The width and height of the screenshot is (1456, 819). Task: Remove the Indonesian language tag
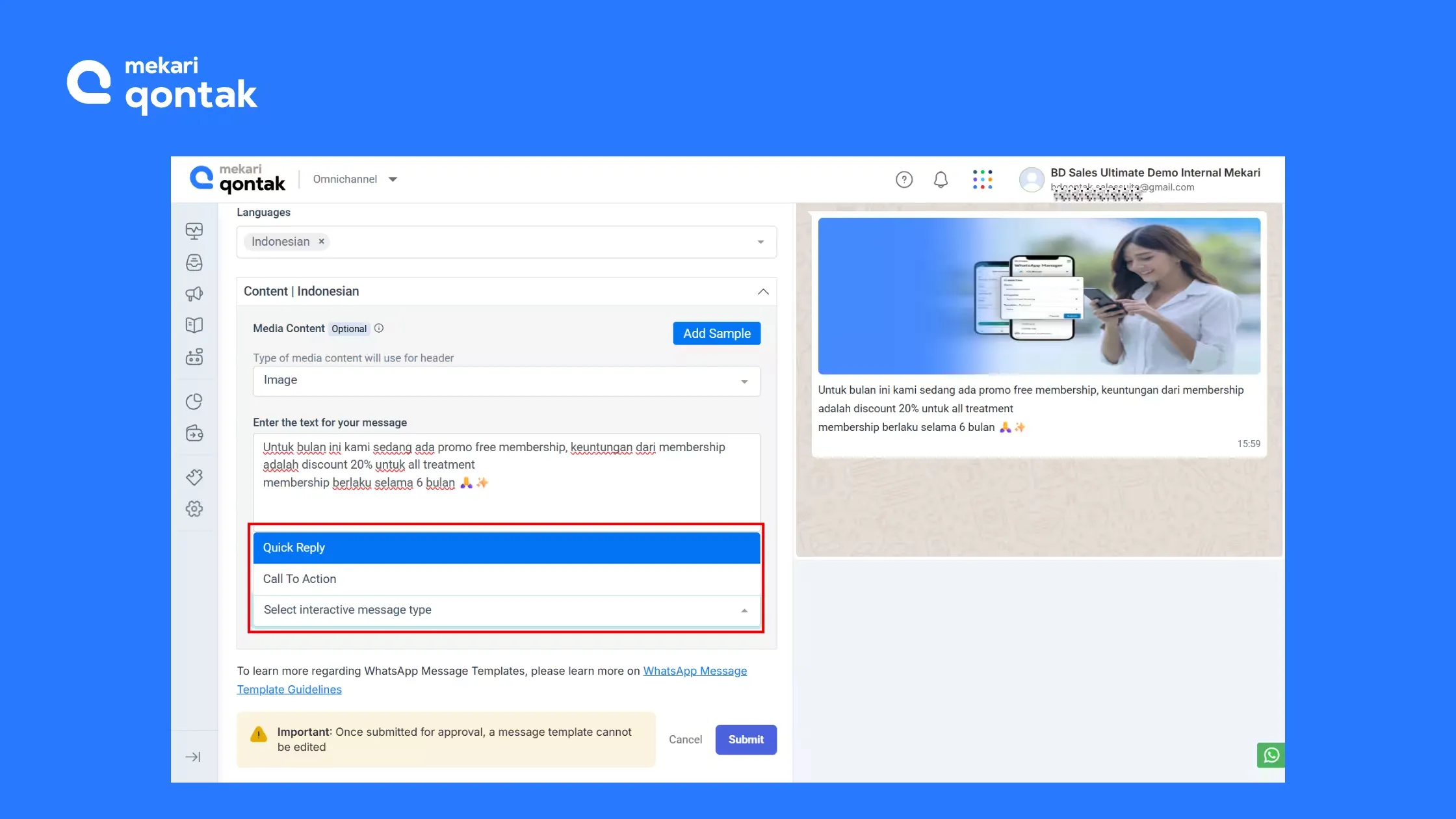tap(321, 241)
